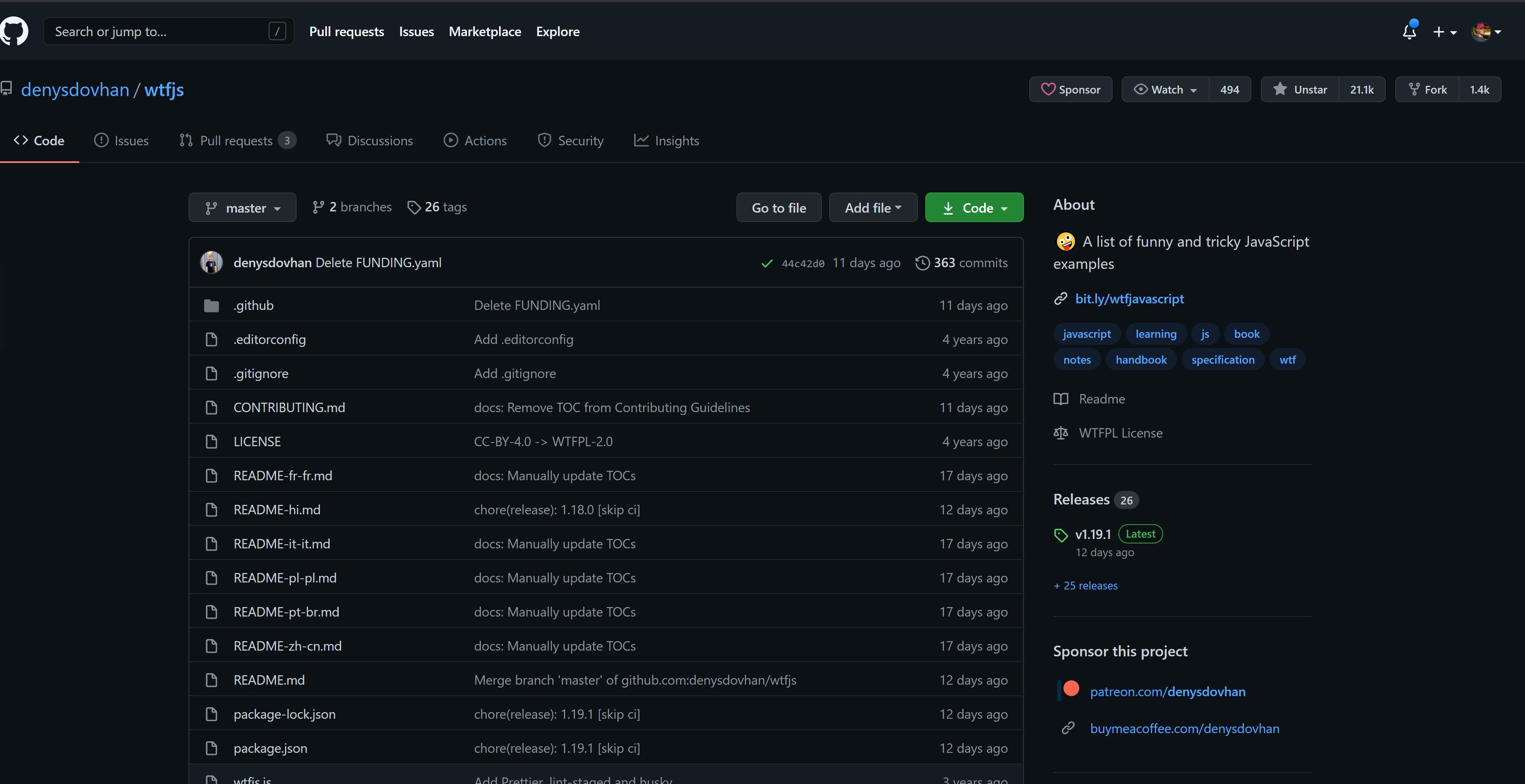Switch to the Discussions tab
Viewport: 1525px width, 784px height.
click(369, 141)
